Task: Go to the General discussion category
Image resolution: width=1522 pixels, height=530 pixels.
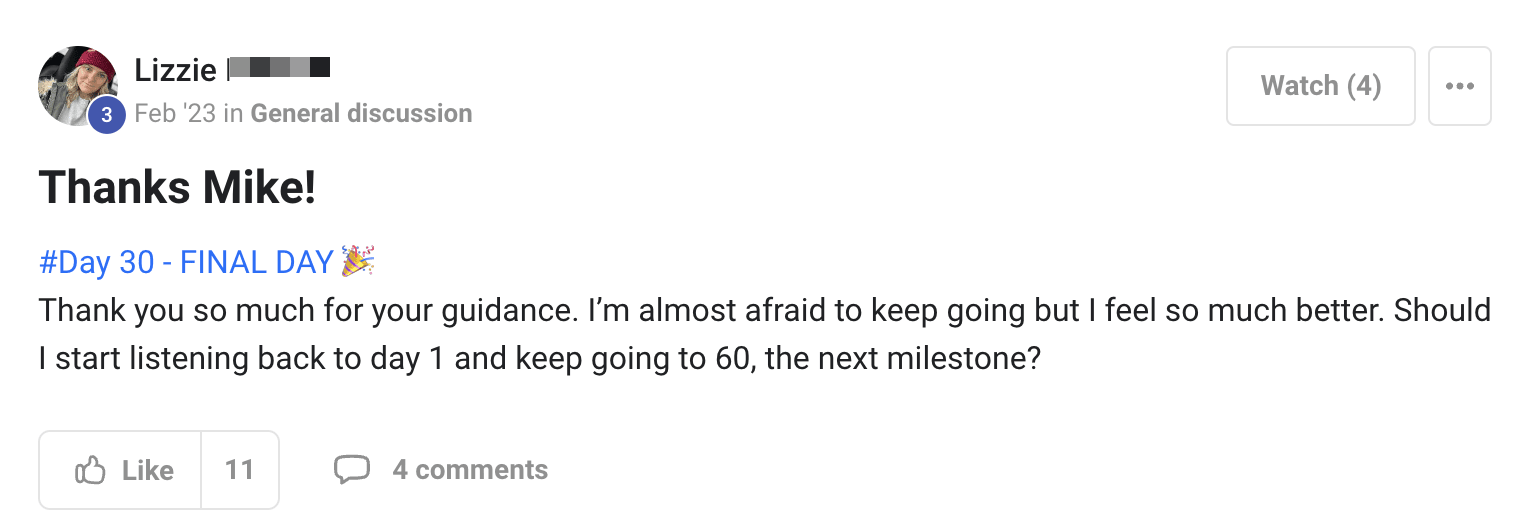Action: click(361, 113)
